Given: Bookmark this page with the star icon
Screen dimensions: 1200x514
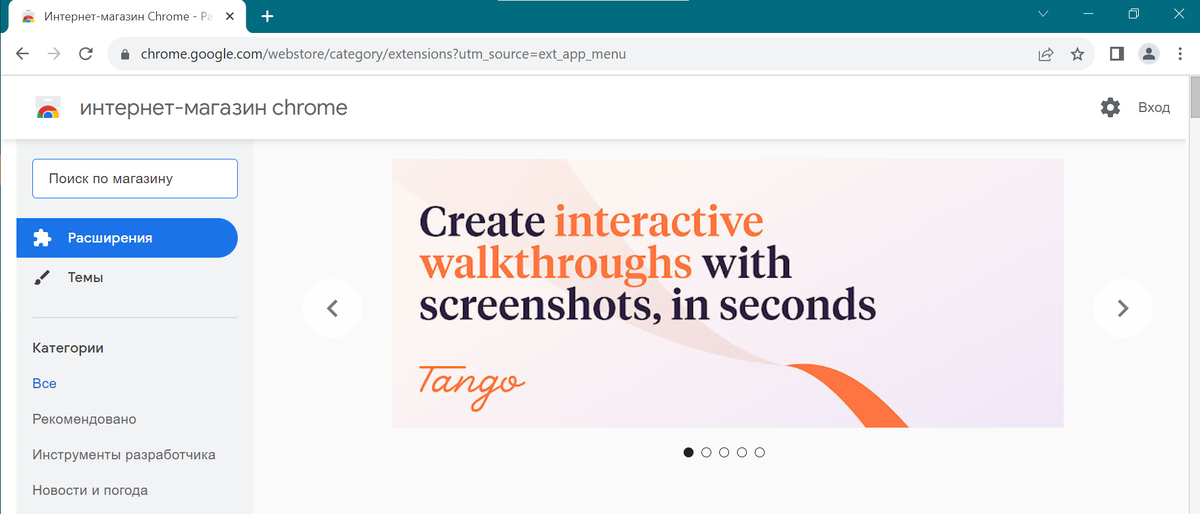Looking at the screenshot, I should click(x=1077, y=54).
